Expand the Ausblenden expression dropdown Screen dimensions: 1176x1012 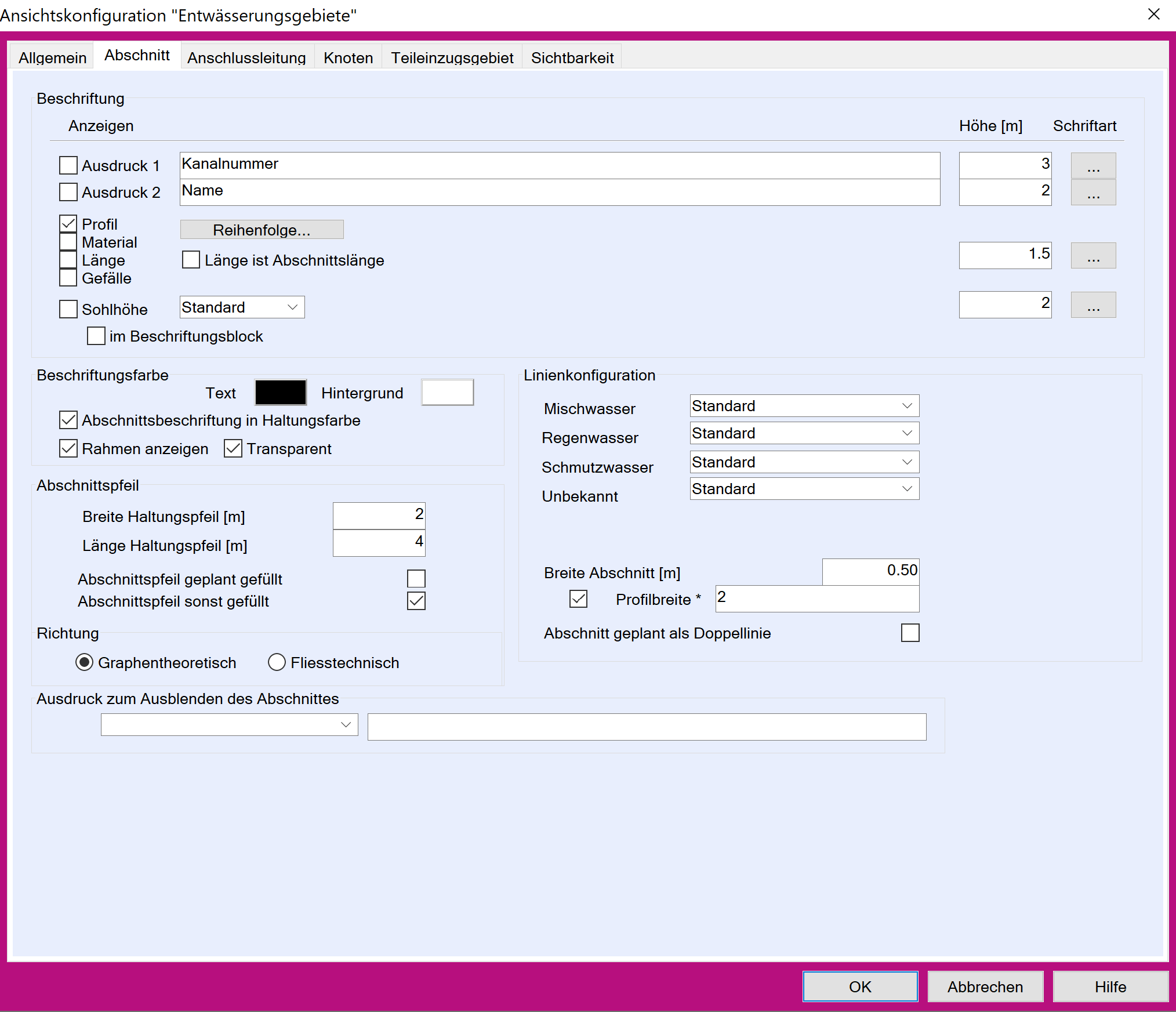(x=229, y=724)
